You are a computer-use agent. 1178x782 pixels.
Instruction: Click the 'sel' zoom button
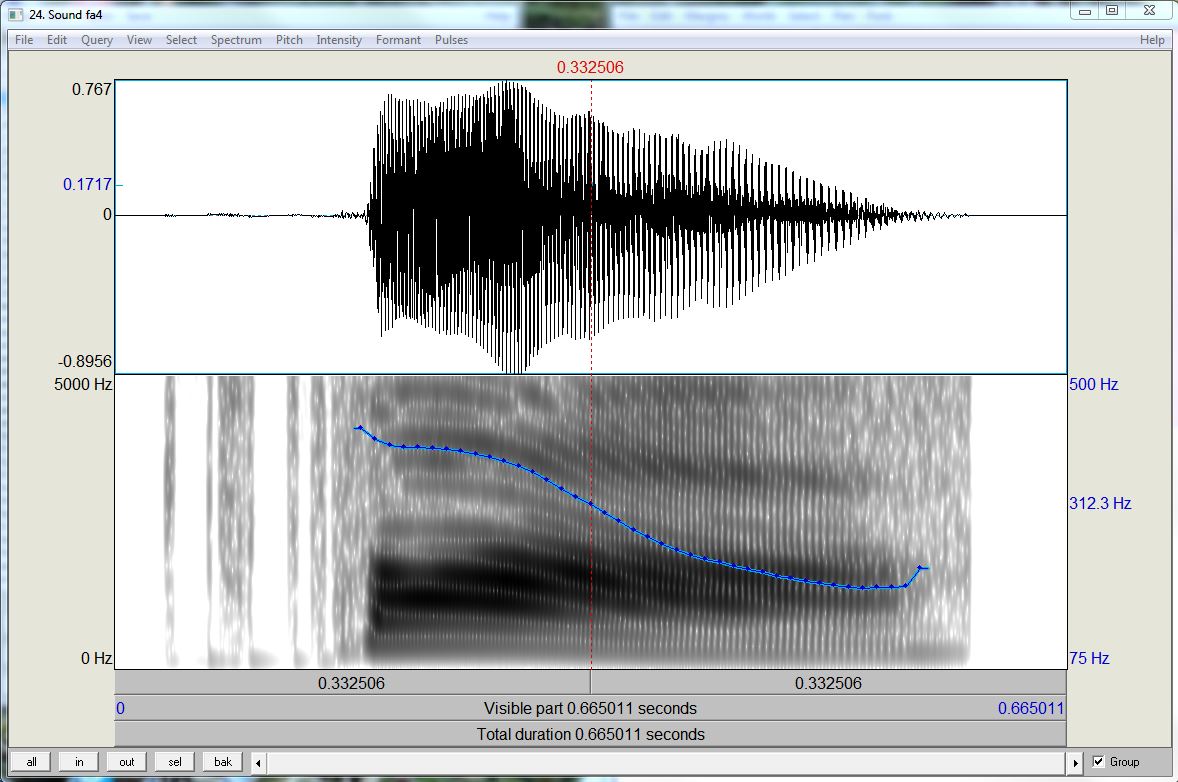click(x=175, y=762)
